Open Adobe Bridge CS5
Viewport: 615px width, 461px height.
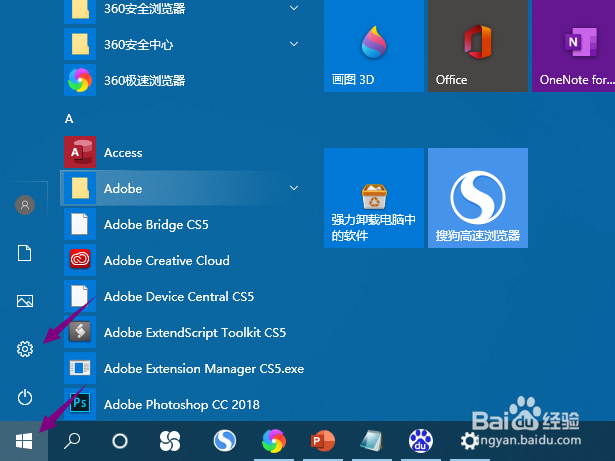coord(182,224)
